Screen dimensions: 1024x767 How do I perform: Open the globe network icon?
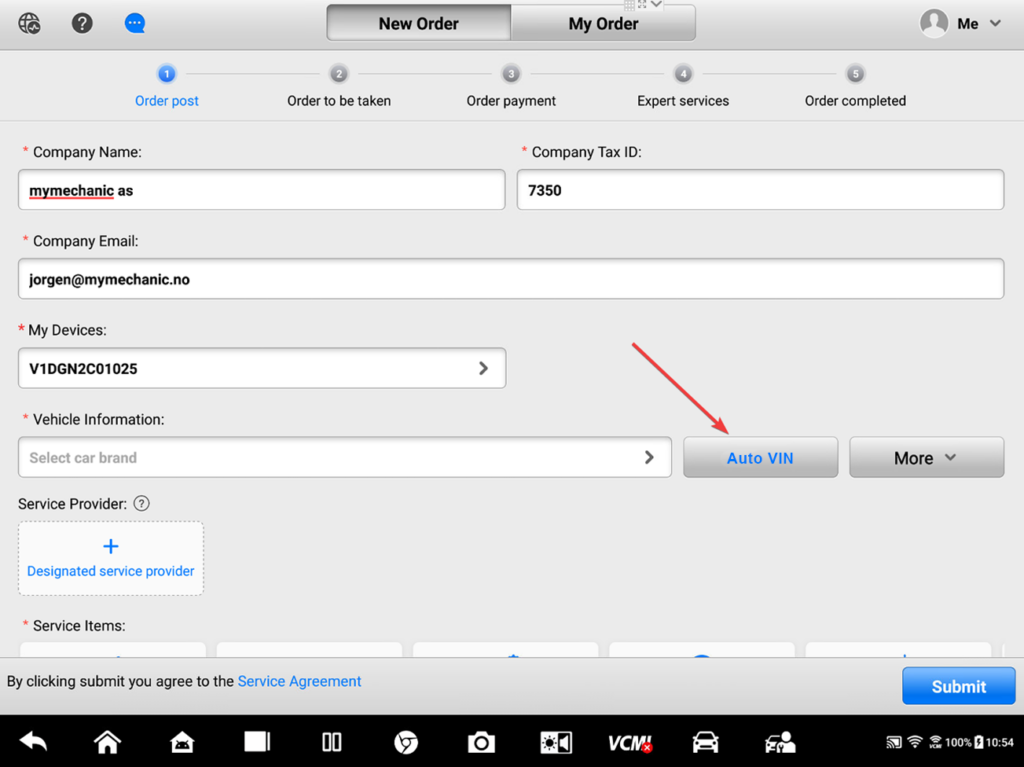[x=29, y=24]
